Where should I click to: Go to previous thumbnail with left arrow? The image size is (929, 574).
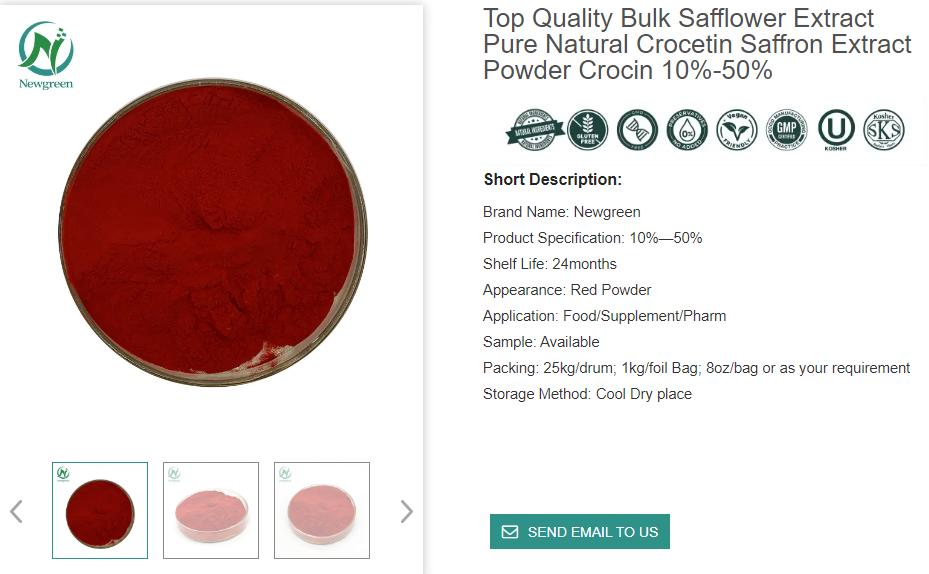click(x=16, y=511)
